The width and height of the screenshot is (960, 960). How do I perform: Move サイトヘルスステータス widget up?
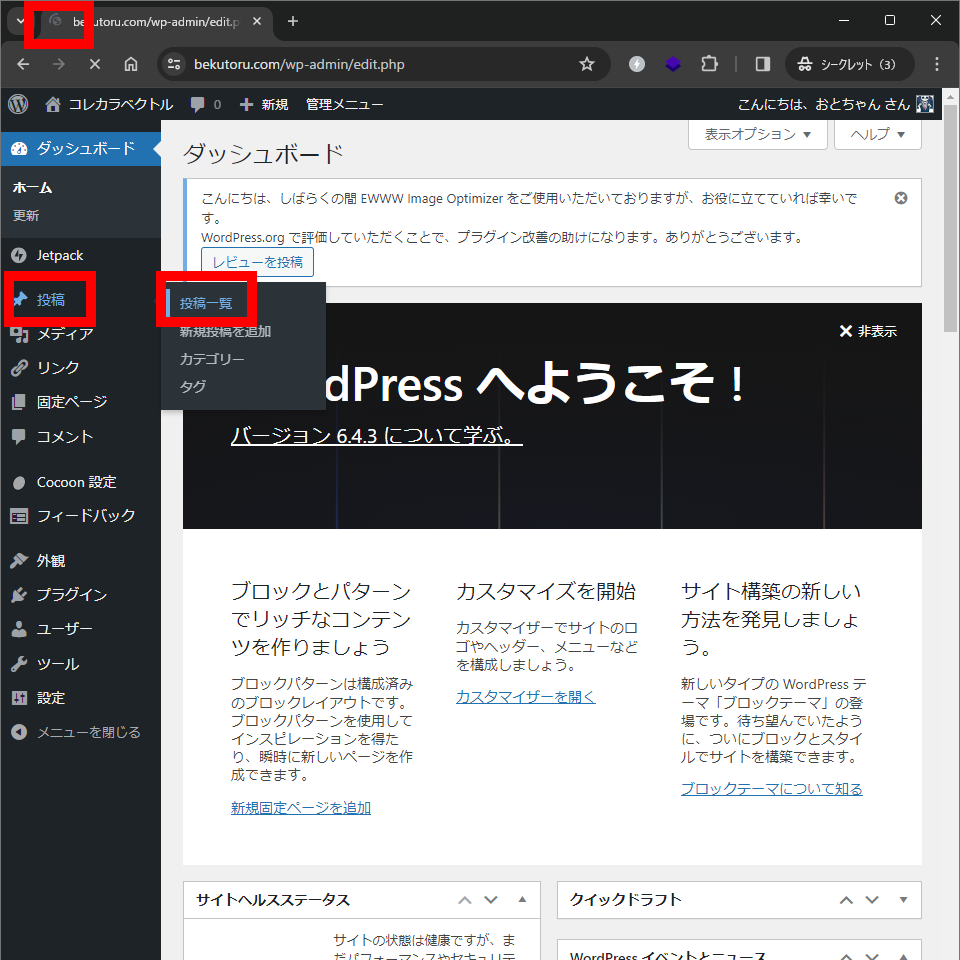coord(465,900)
